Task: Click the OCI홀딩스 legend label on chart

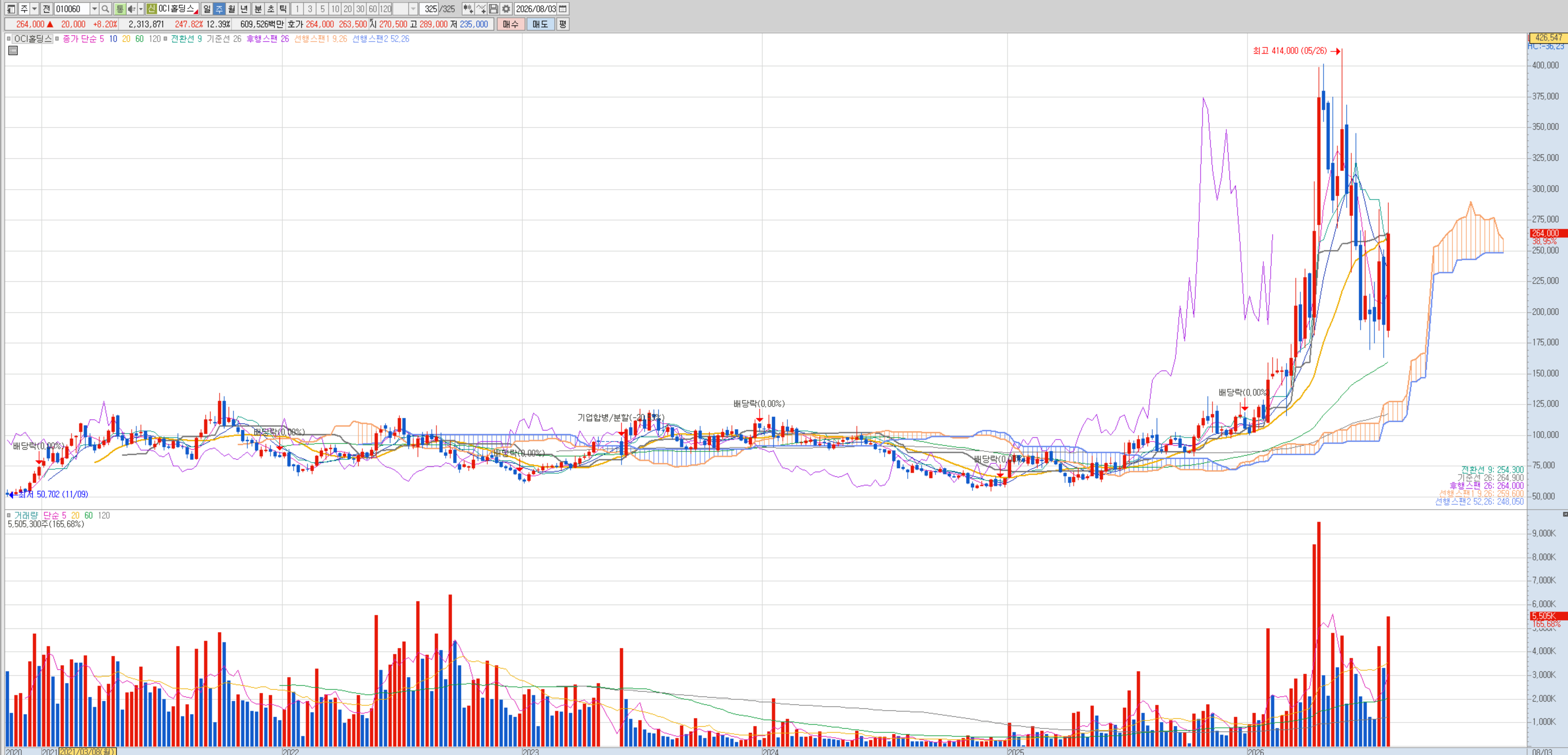Action: click(x=33, y=39)
